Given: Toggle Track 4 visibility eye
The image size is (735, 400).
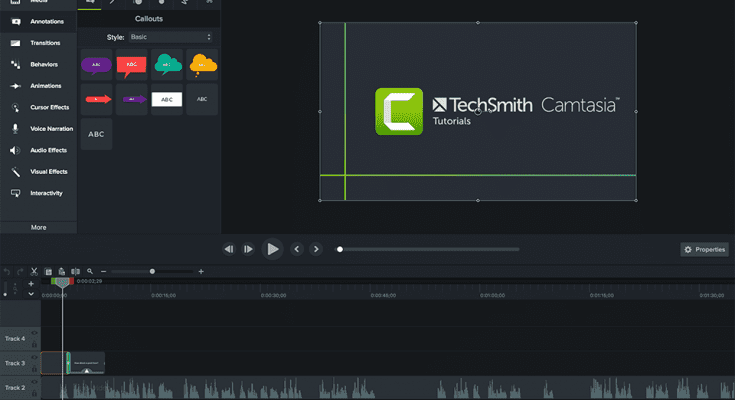Looking at the screenshot, I should coord(35,334).
